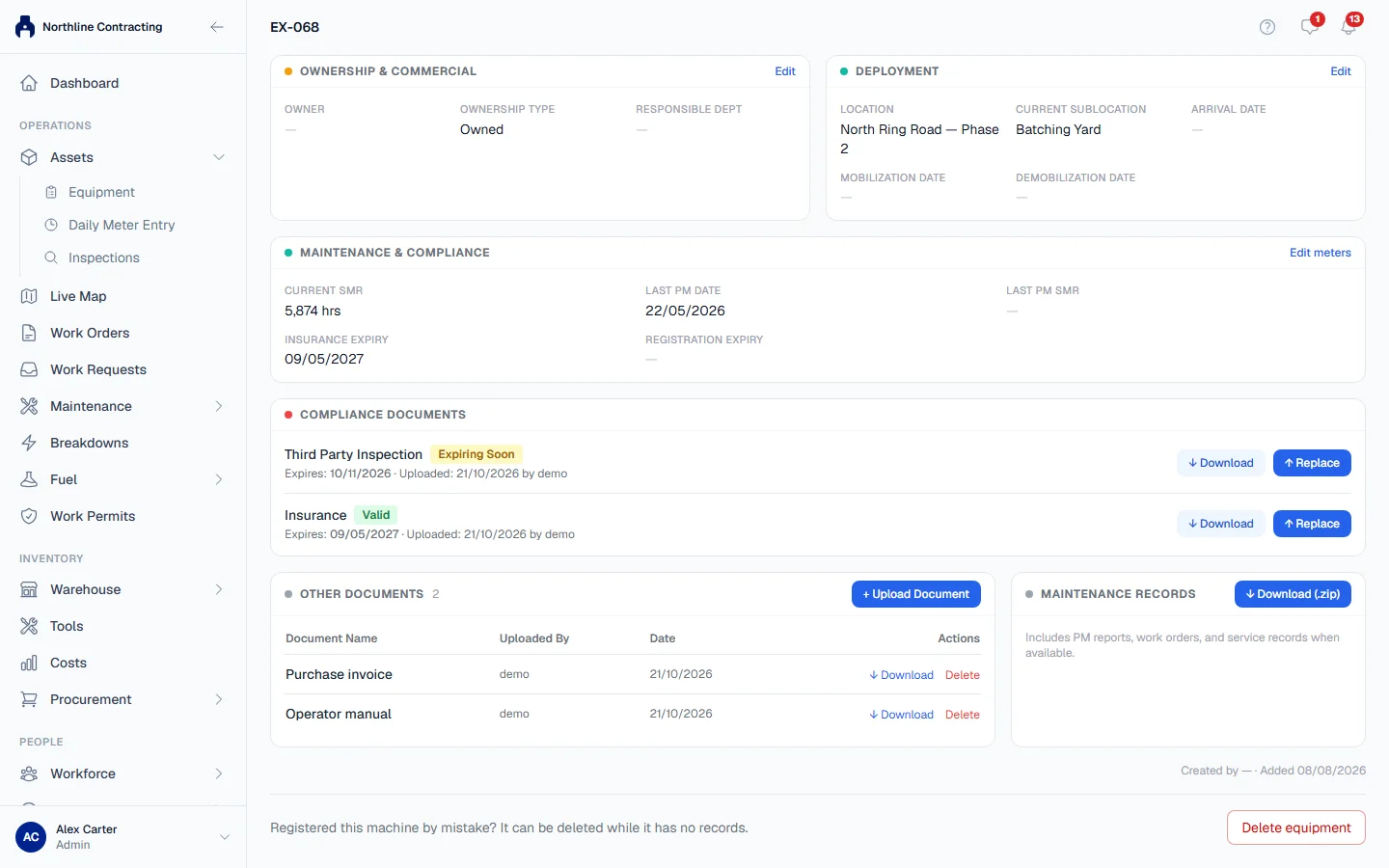Image resolution: width=1389 pixels, height=868 pixels.
Task: Download the Insurance document
Action: (1221, 524)
